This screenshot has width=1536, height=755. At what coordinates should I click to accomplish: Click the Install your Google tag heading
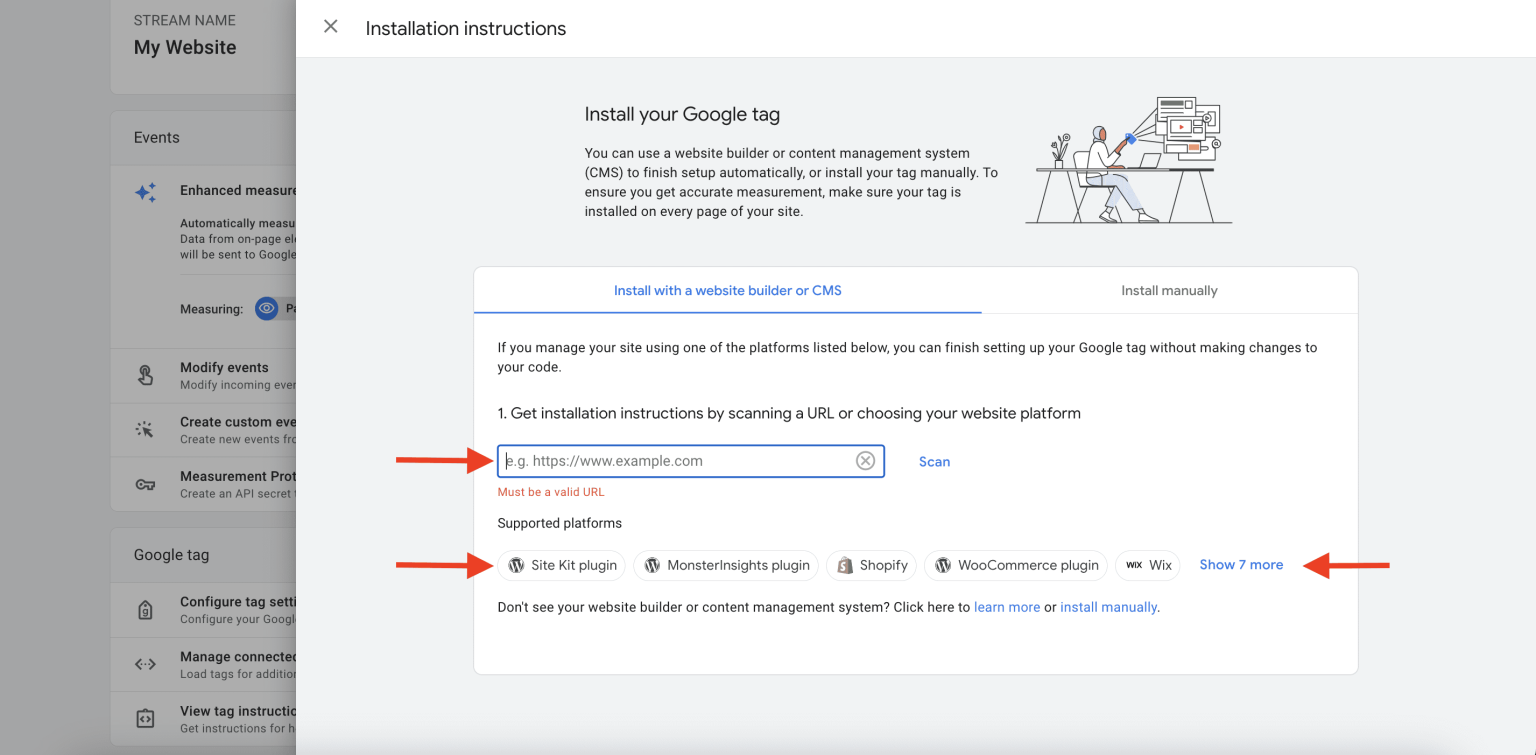click(x=682, y=114)
